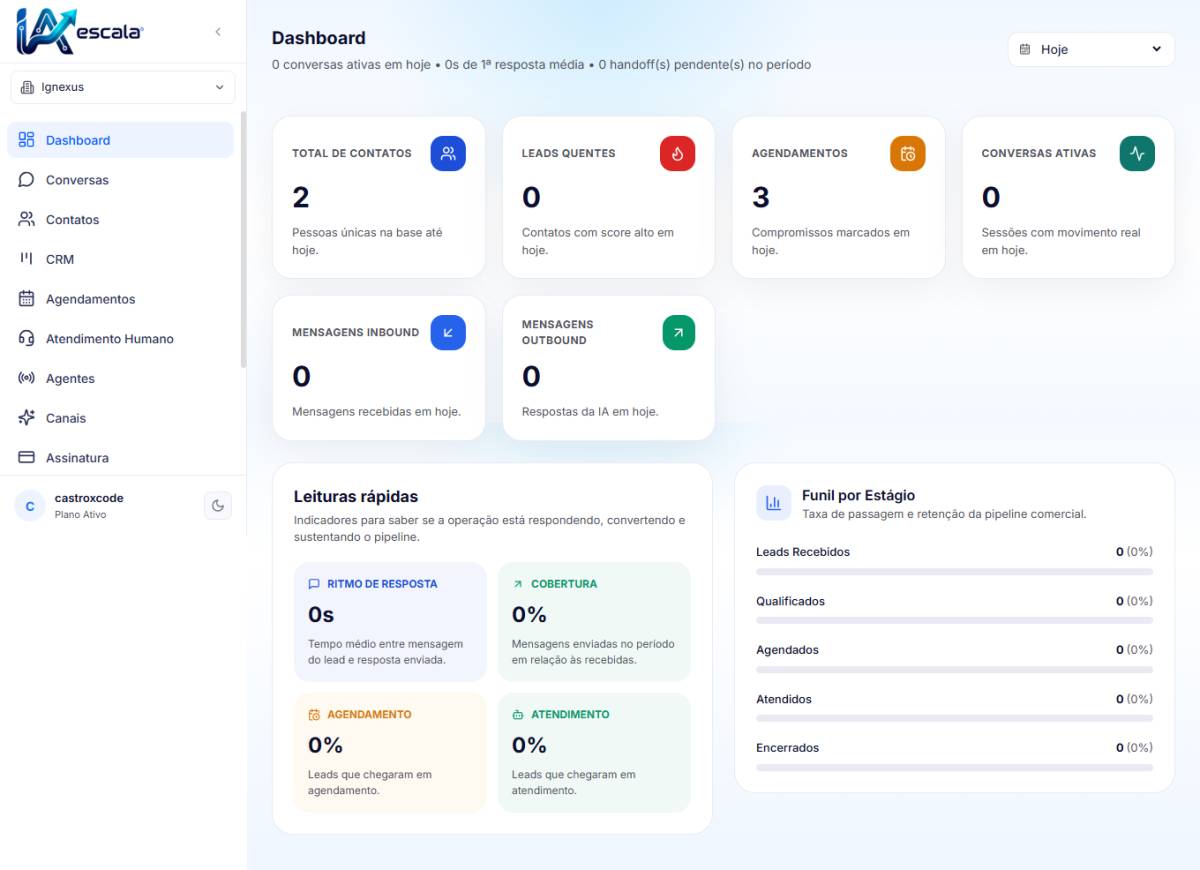Toggle dark mode with the moon button
The width and height of the screenshot is (1200, 870).
click(218, 506)
